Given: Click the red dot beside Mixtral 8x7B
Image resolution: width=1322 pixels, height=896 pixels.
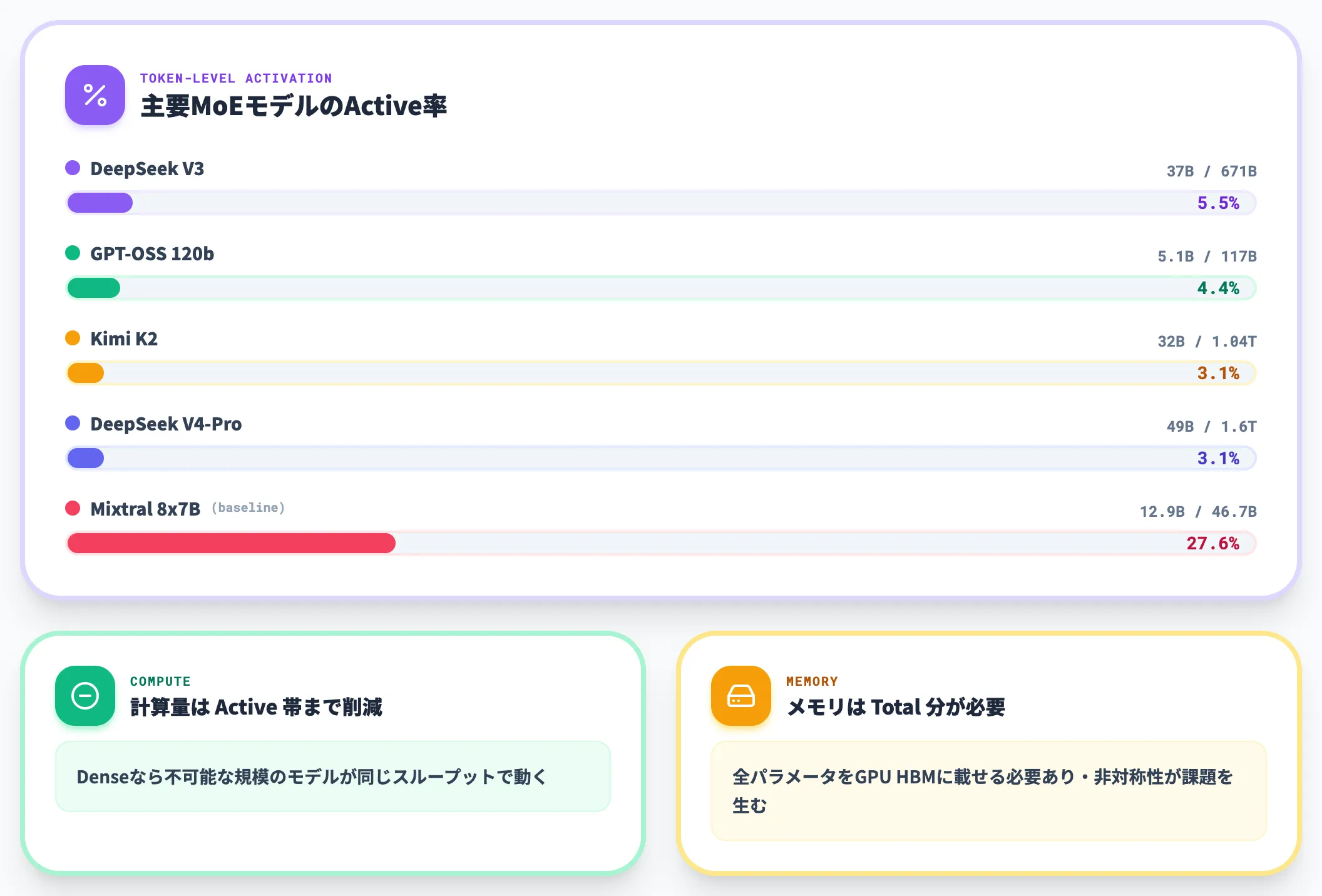Looking at the screenshot, I should tap(73, 508).
